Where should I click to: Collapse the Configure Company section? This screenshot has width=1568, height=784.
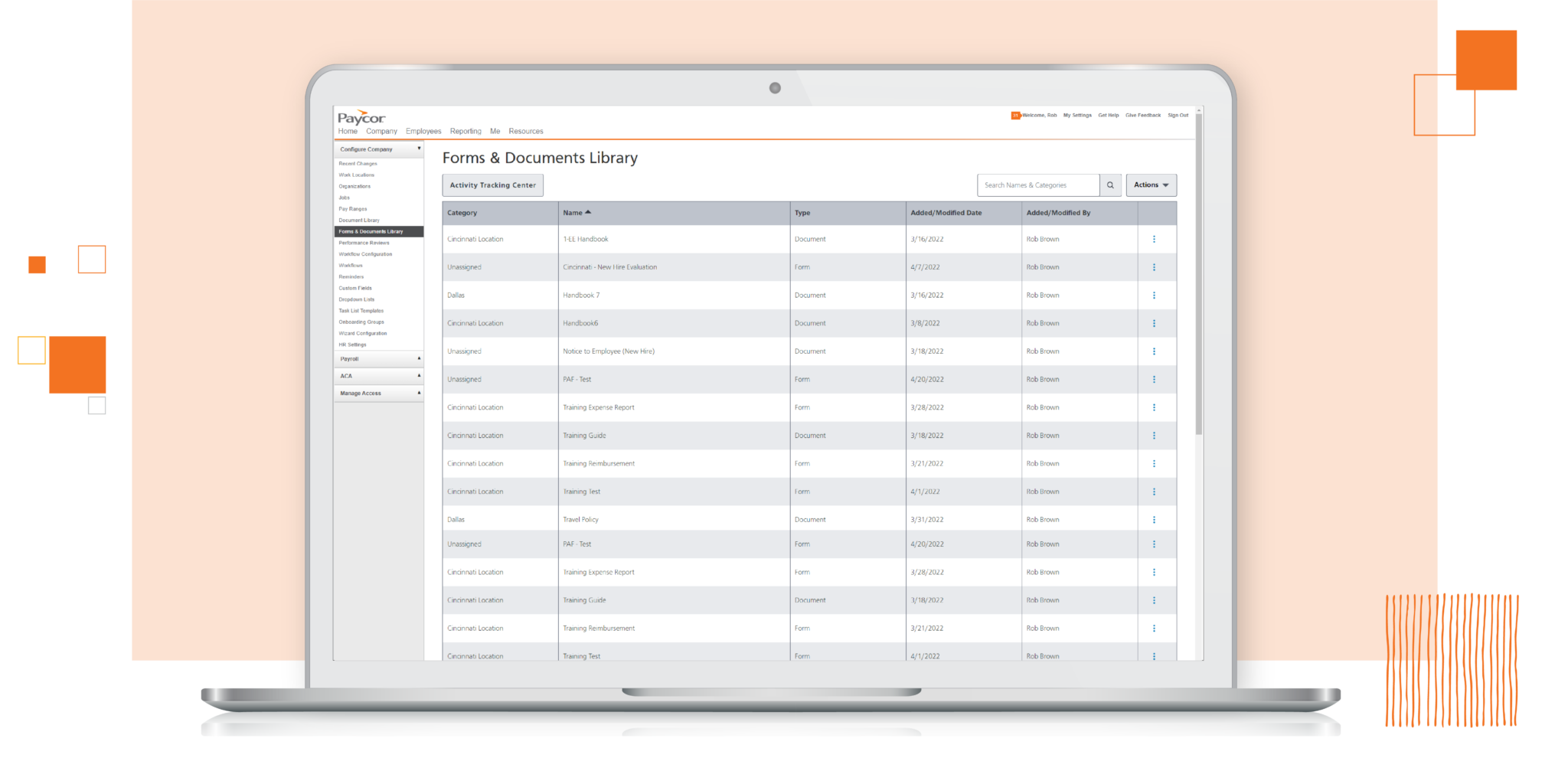pos(418,149)
